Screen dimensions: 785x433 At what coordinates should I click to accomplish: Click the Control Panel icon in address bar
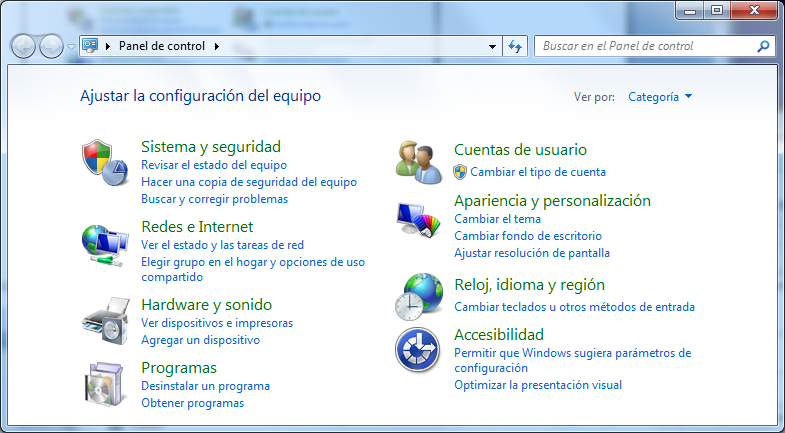click(90, 46)
